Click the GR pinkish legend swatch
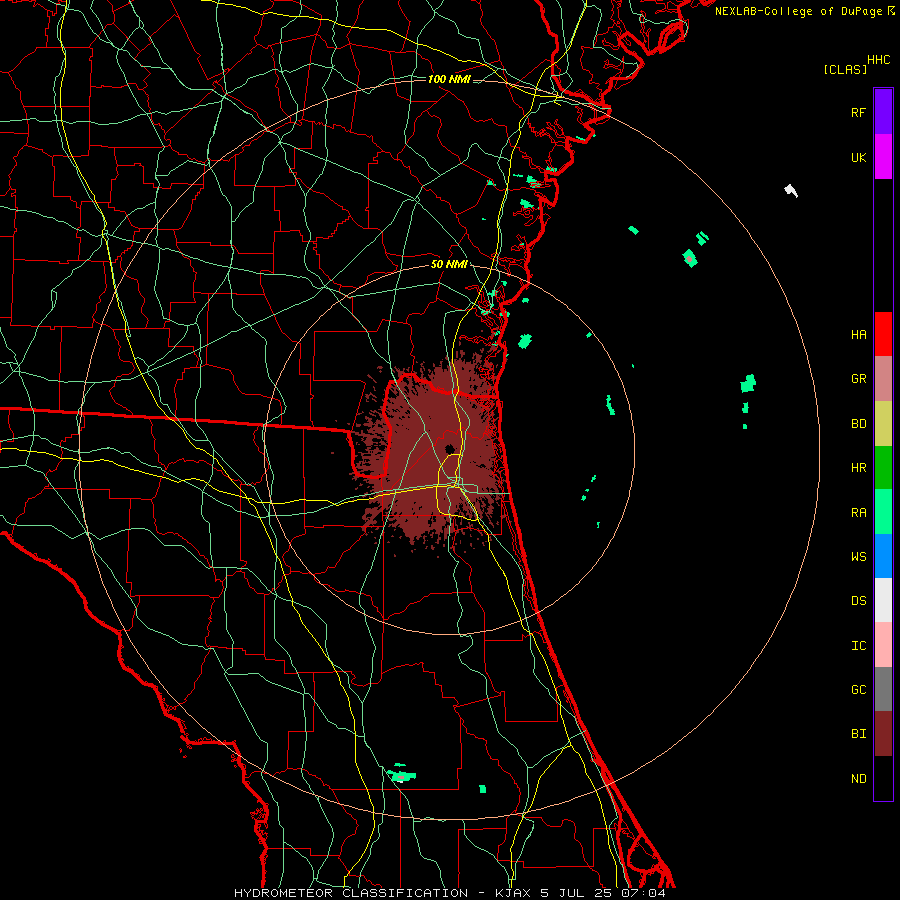900x900 pixels. pos(883,378)
